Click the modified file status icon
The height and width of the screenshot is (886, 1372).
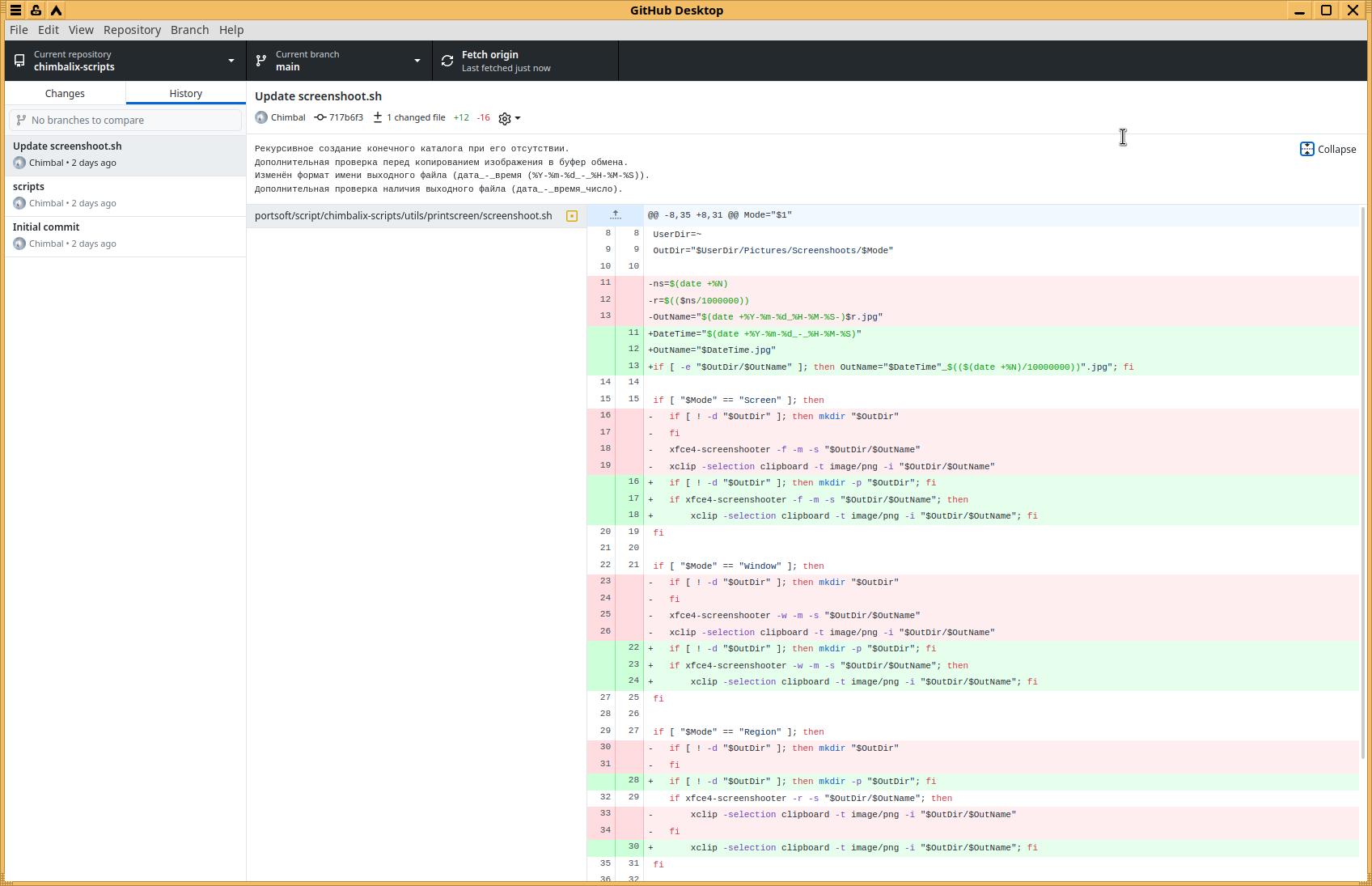coord(572,216)
